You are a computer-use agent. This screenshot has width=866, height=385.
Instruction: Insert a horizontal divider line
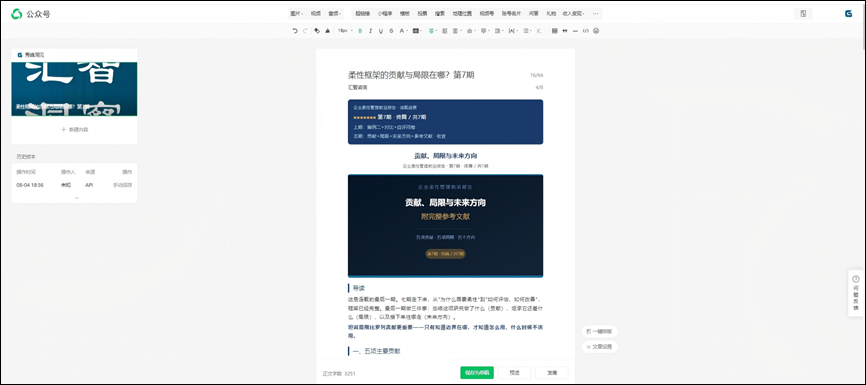click(575, 31)
